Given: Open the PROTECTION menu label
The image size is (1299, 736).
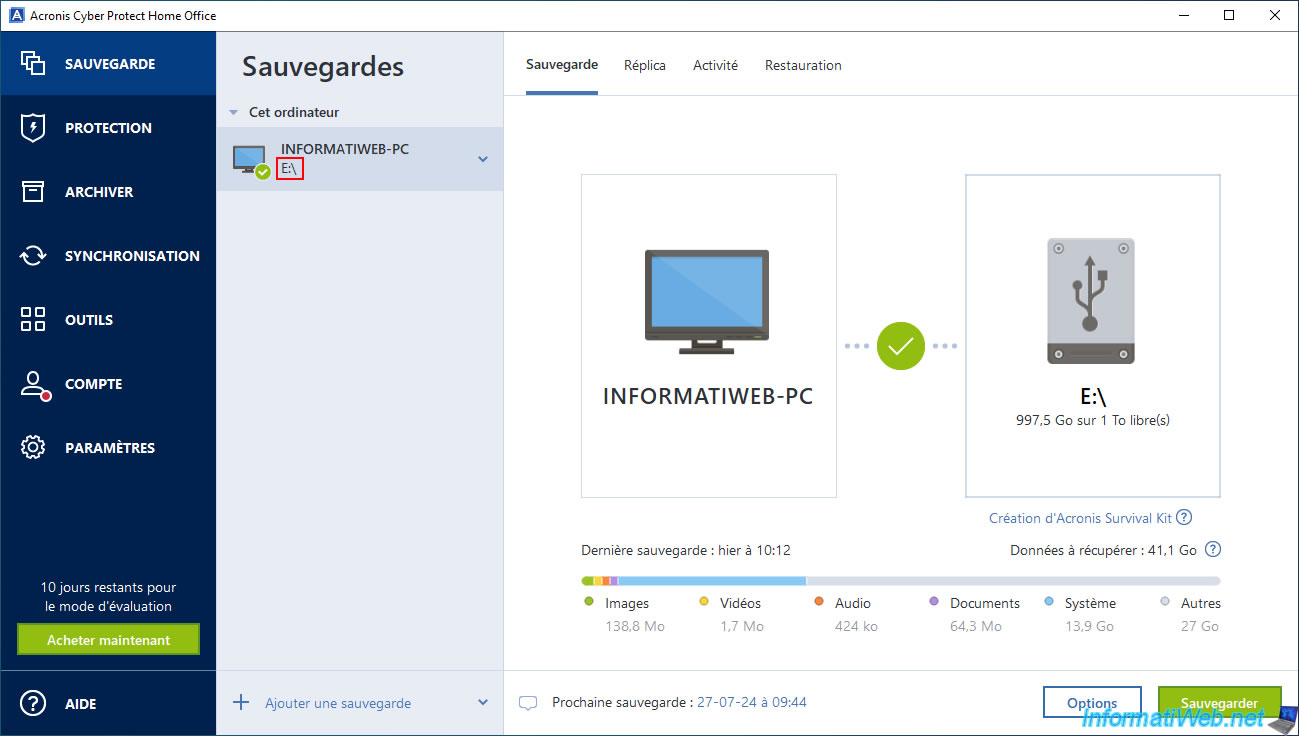Looking at the screenshot, I should 108,128.
